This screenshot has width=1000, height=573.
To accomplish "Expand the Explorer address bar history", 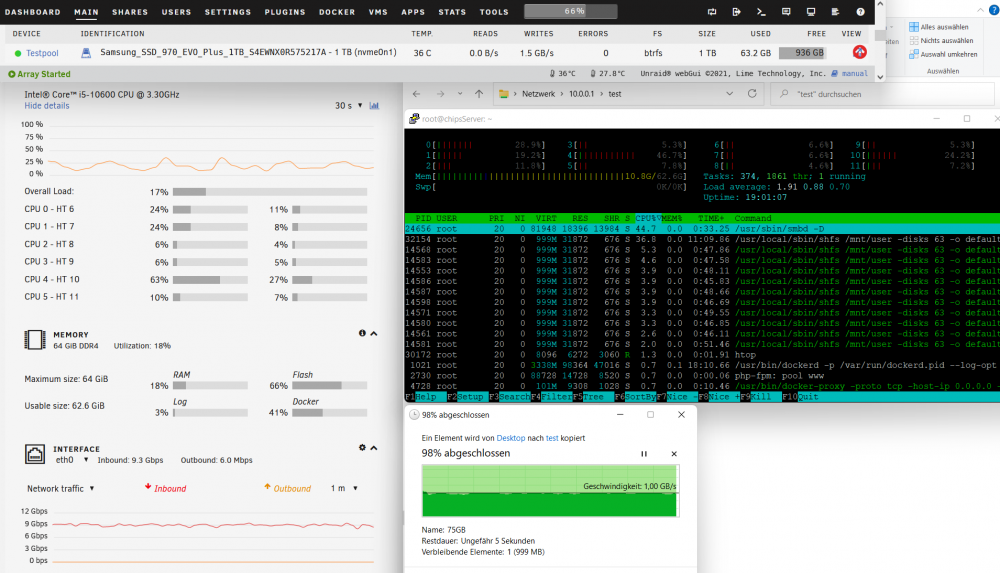I will [x=729, y=94].
